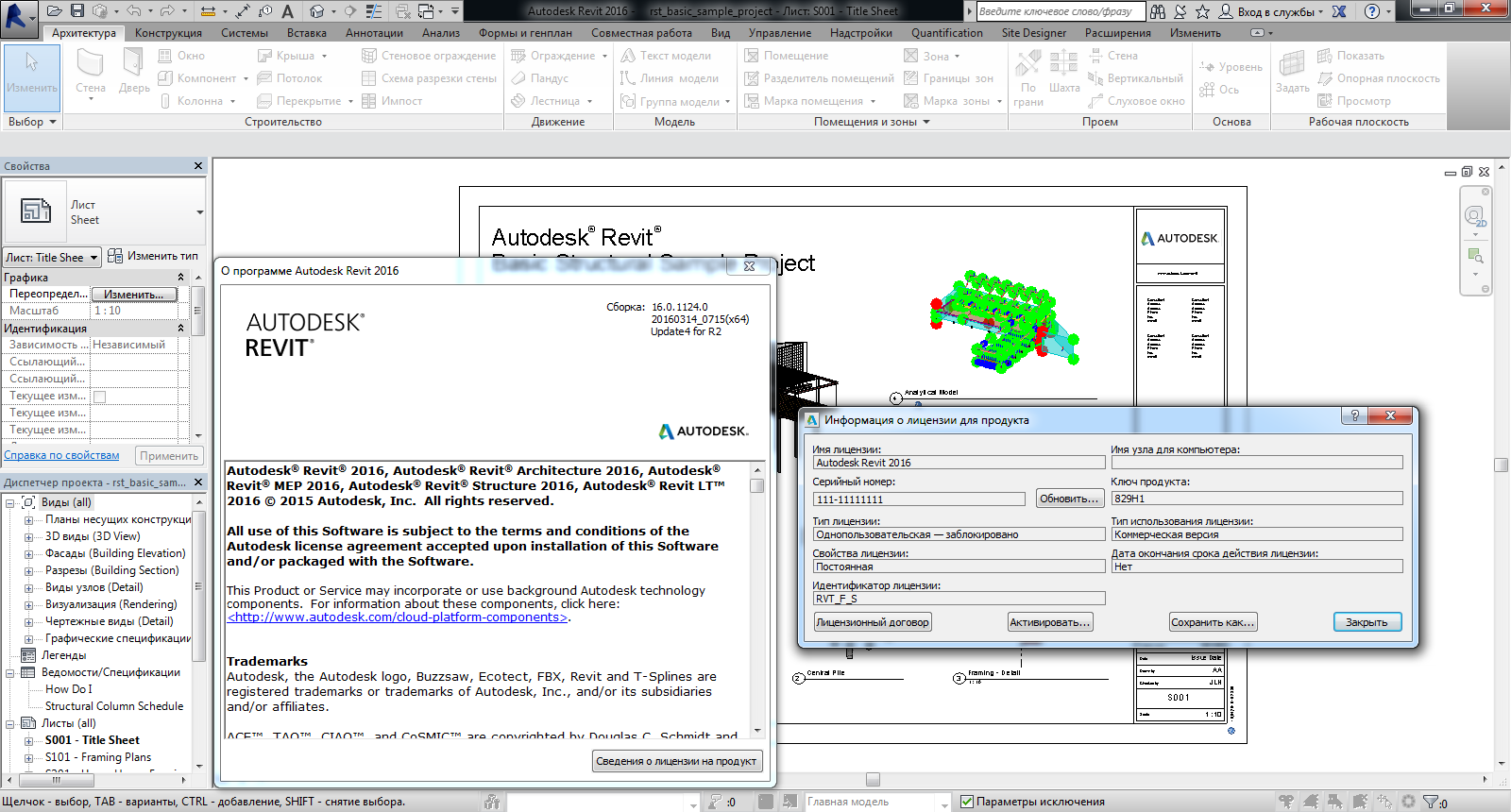Click the Задать work plane tool

tap(1292, 72)
